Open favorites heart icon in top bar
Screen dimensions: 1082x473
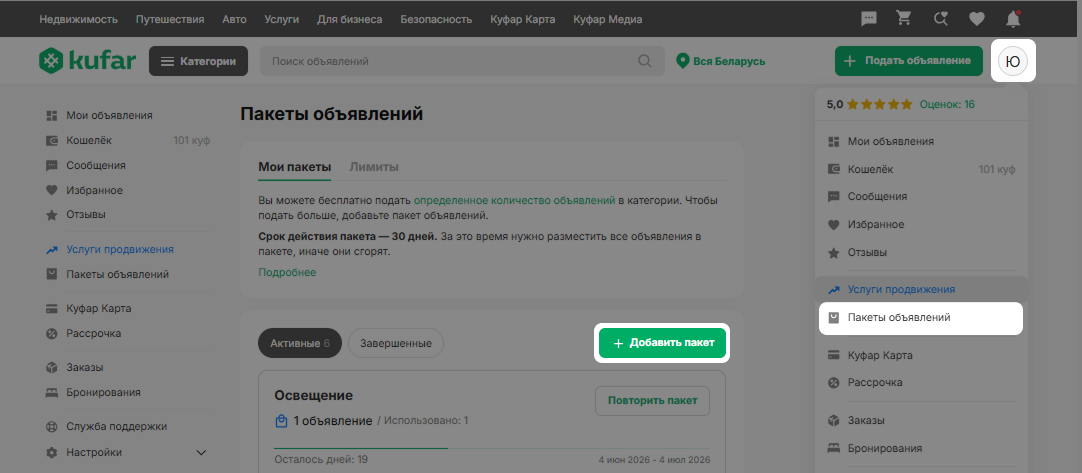tap(976, 19)
